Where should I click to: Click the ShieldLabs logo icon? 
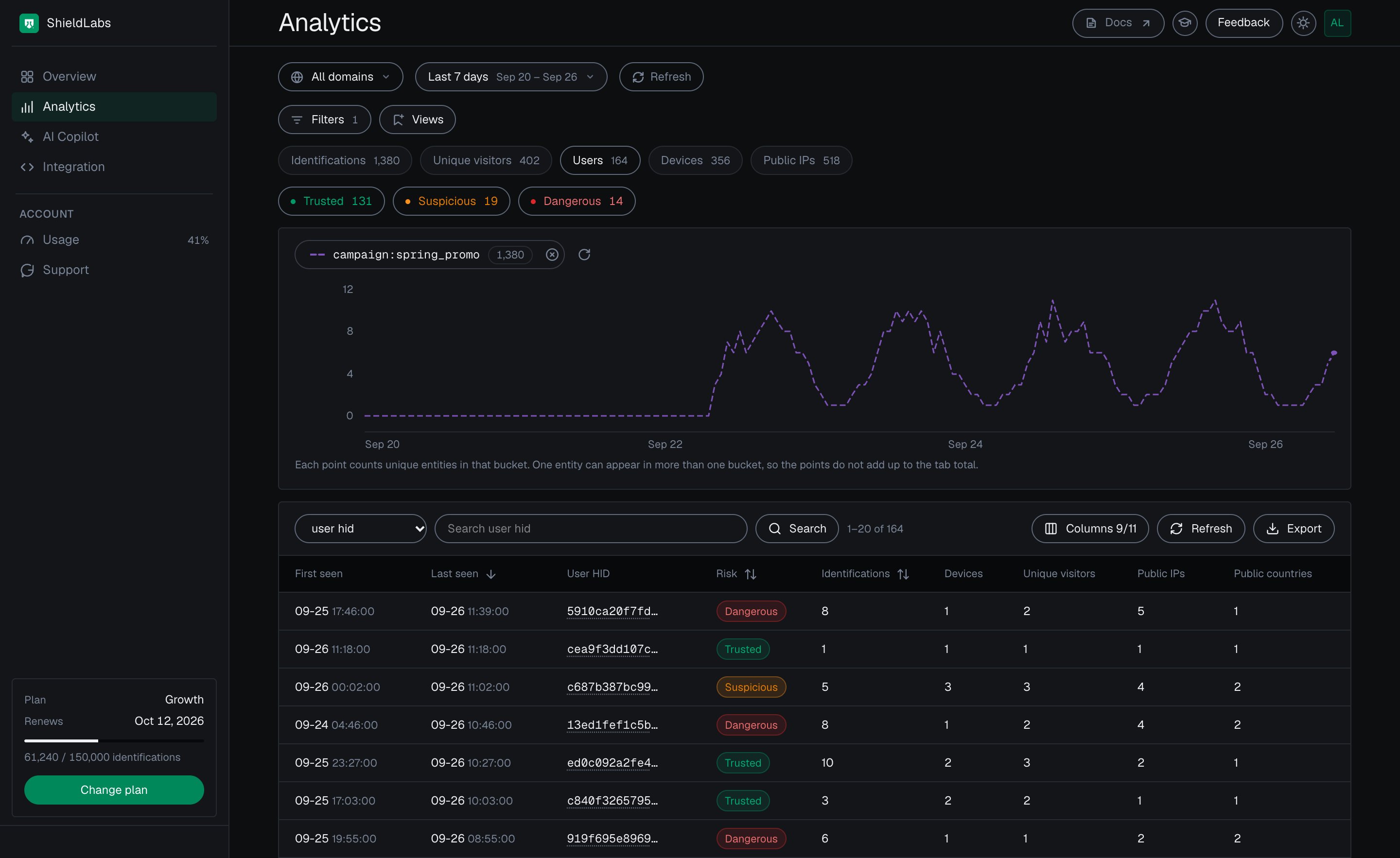(x=29, y=23)
